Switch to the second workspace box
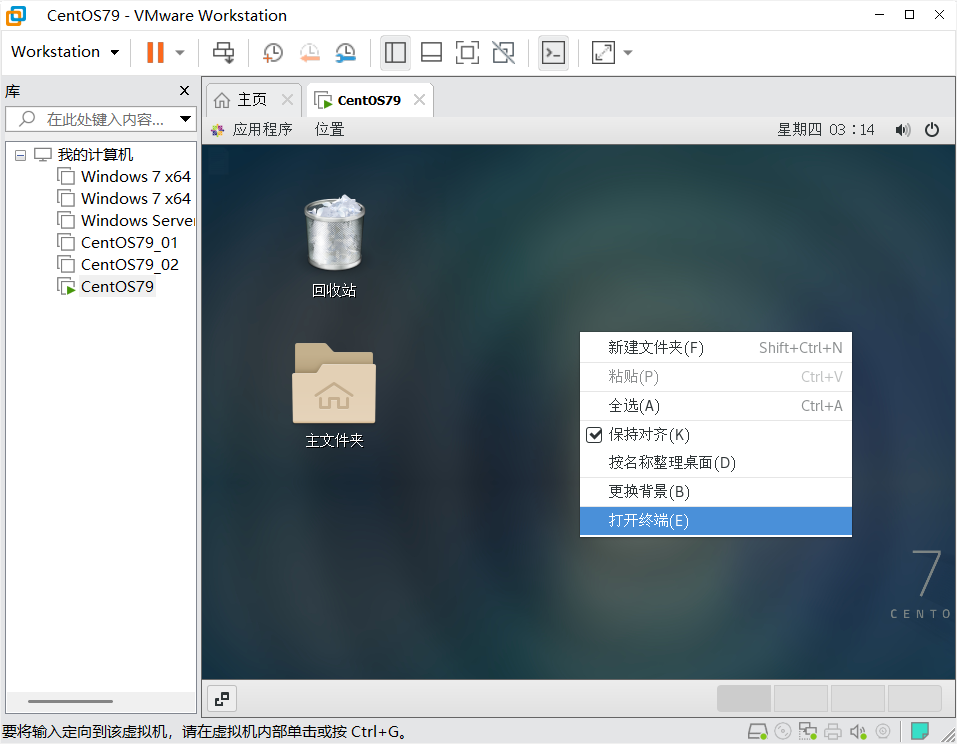The height and width of the screenshot is (744, 957). [801, 699]
